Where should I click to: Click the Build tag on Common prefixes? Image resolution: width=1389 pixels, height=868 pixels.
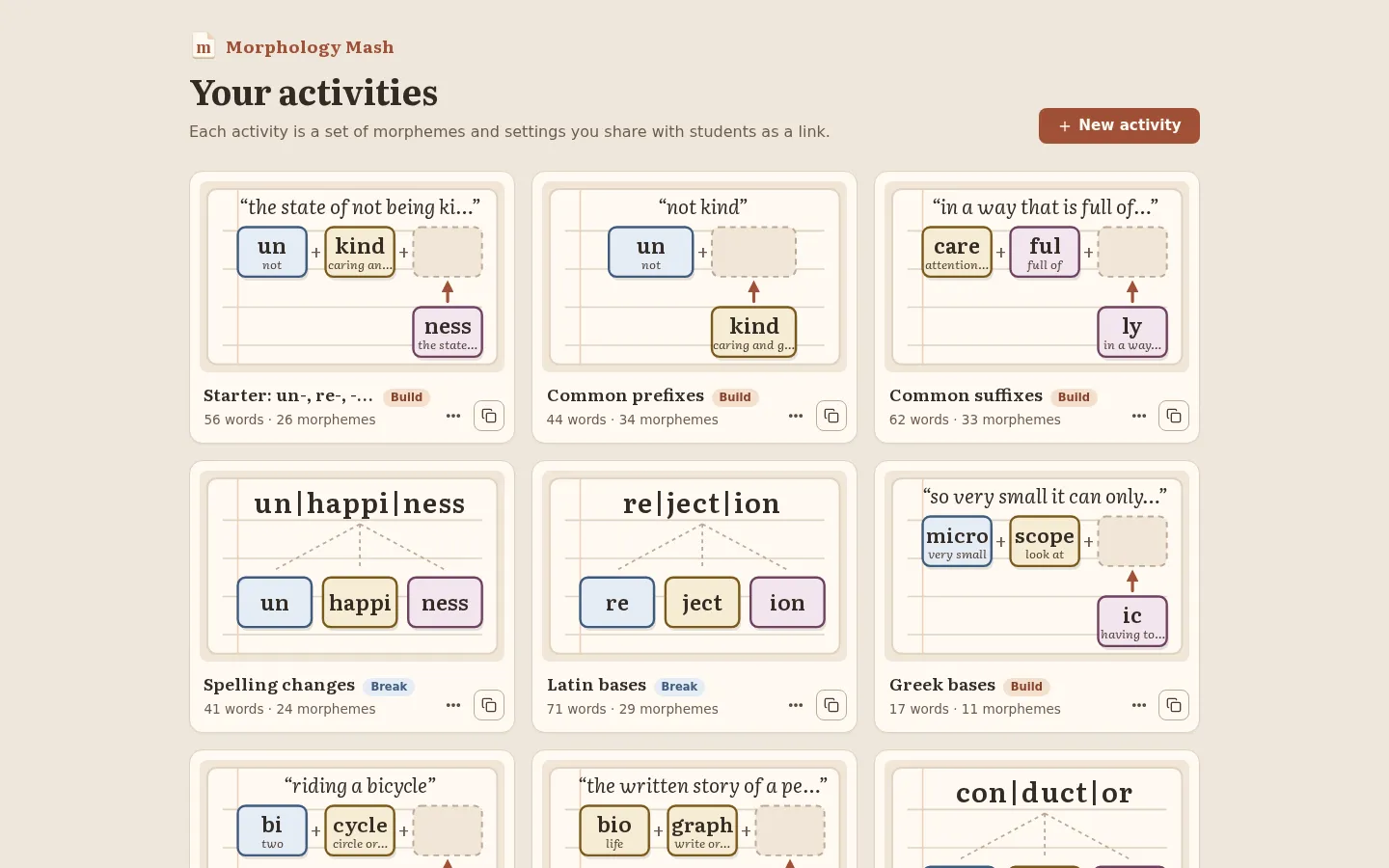click(735, 397)
